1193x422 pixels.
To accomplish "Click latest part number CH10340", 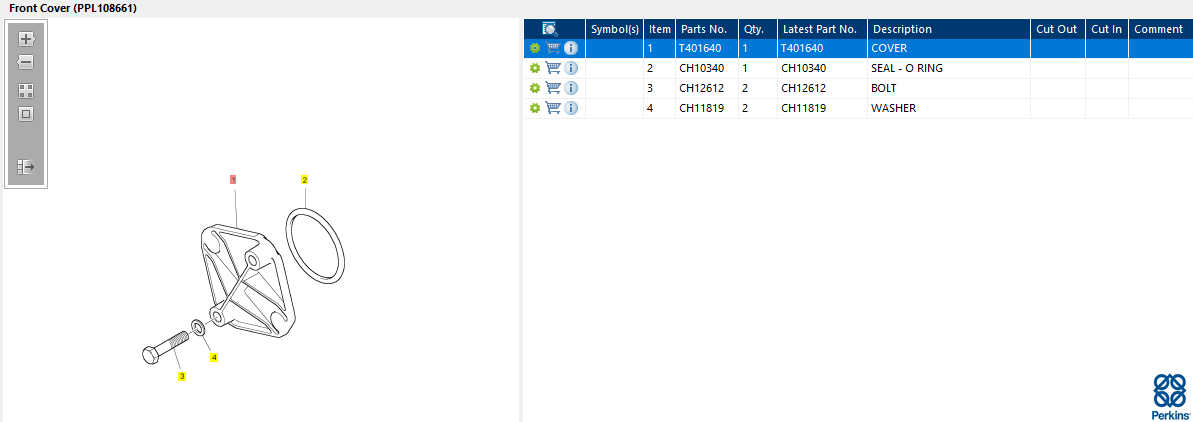I will (822, 68).
